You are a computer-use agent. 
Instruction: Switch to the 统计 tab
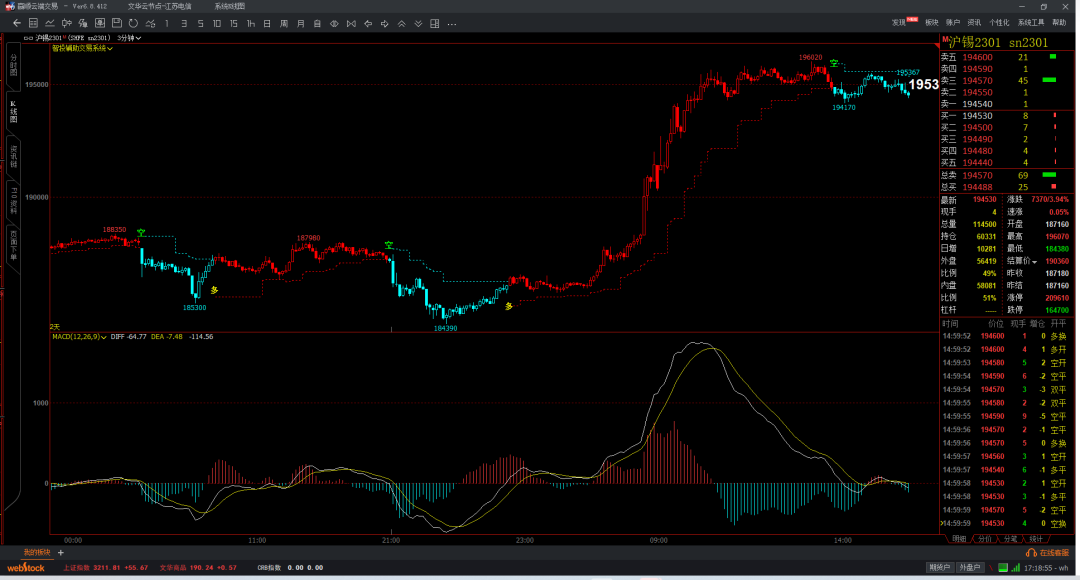coord(1036,539)
